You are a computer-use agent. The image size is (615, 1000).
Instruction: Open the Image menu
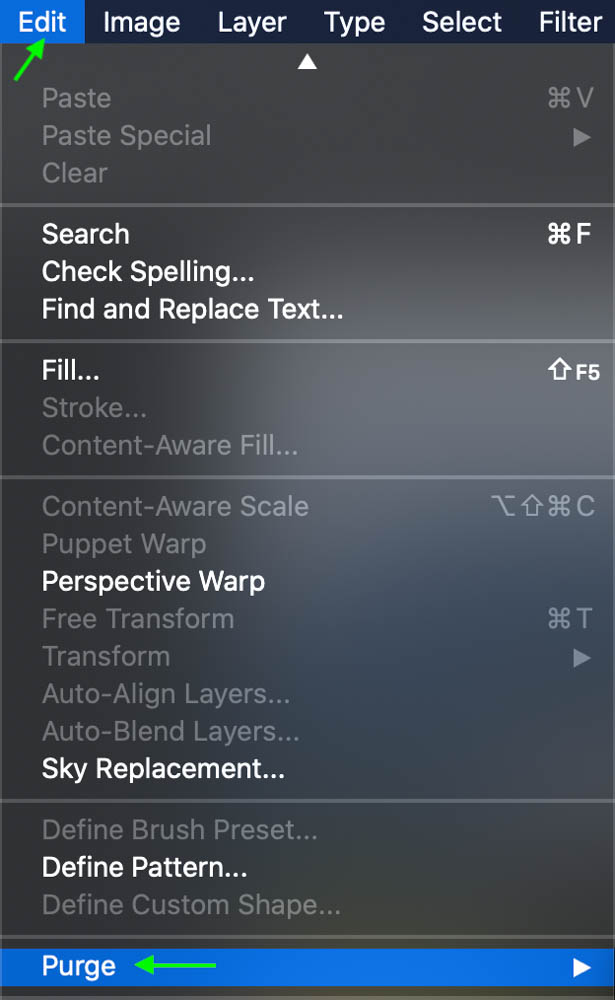coord(142,22)
